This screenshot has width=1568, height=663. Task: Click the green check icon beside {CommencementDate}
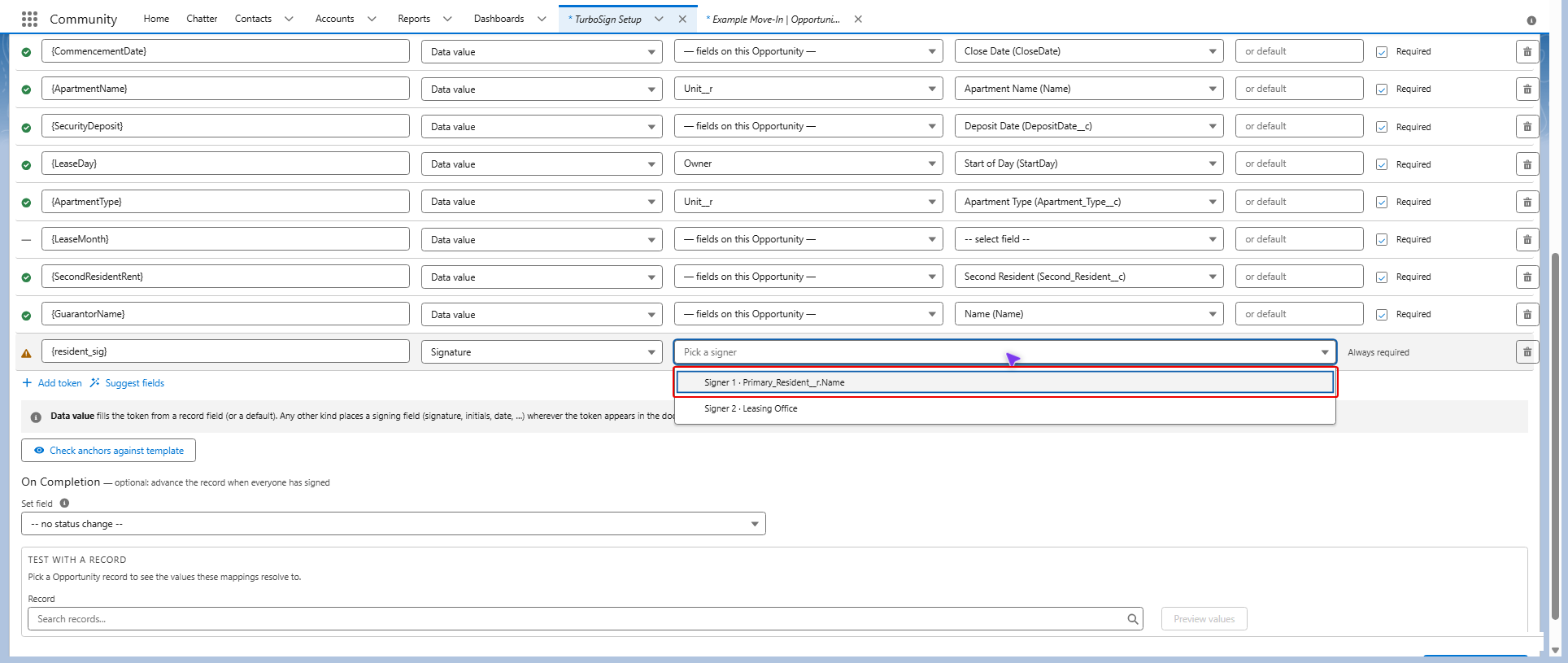pyautogui.click(x=26, y=52)
